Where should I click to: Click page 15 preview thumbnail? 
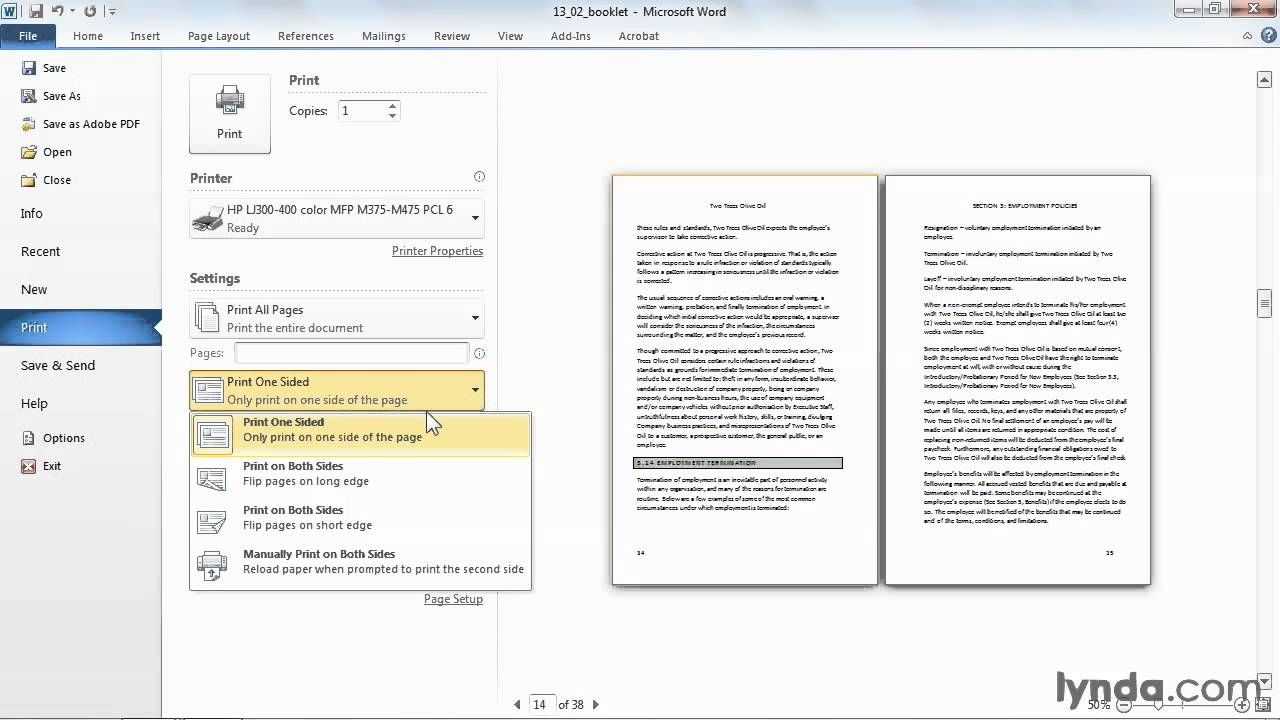(1018, 380)
